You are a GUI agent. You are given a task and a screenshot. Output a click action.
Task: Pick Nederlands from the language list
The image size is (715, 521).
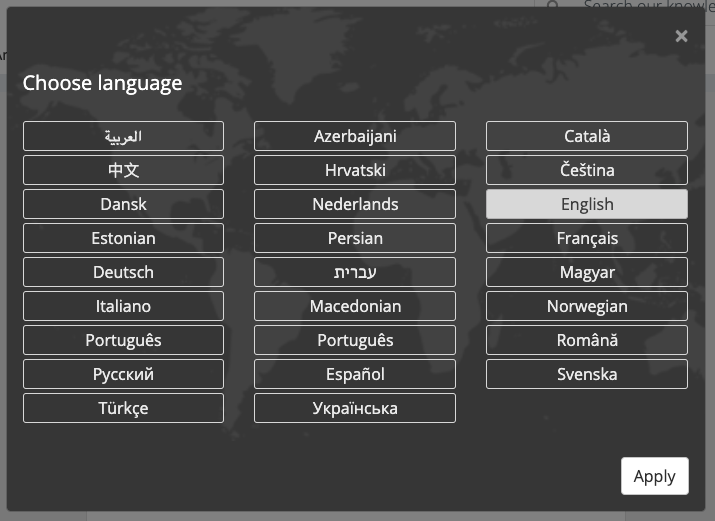(355, 204)
